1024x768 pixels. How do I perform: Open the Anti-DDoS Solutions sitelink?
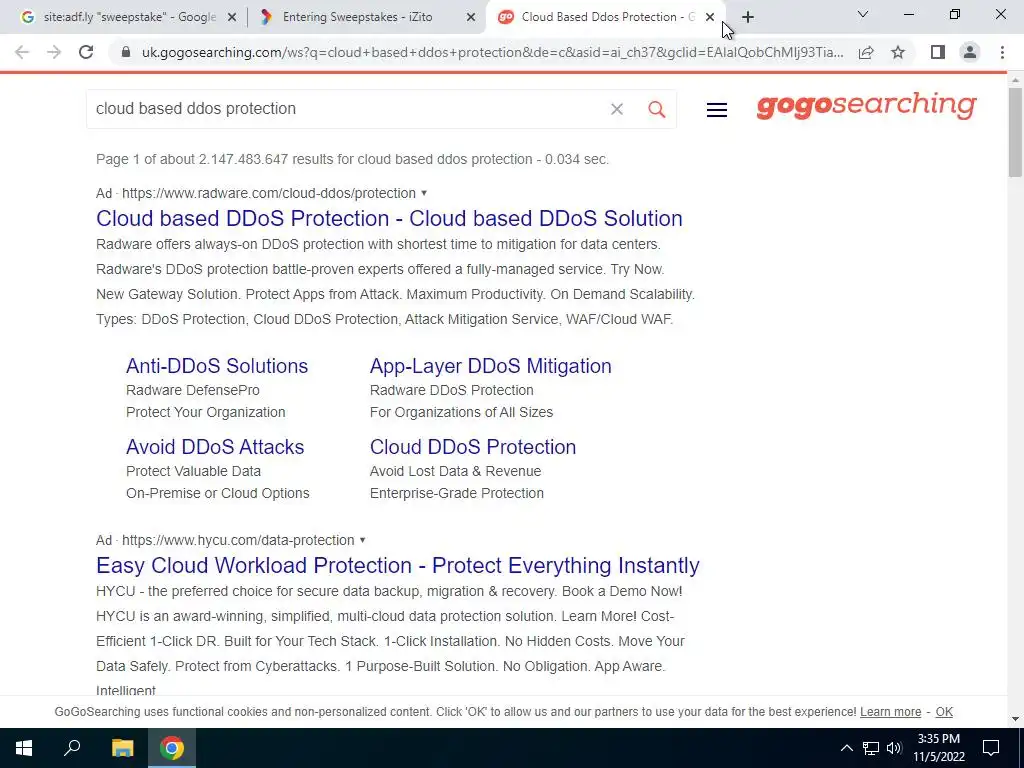[x=217, y=366]
